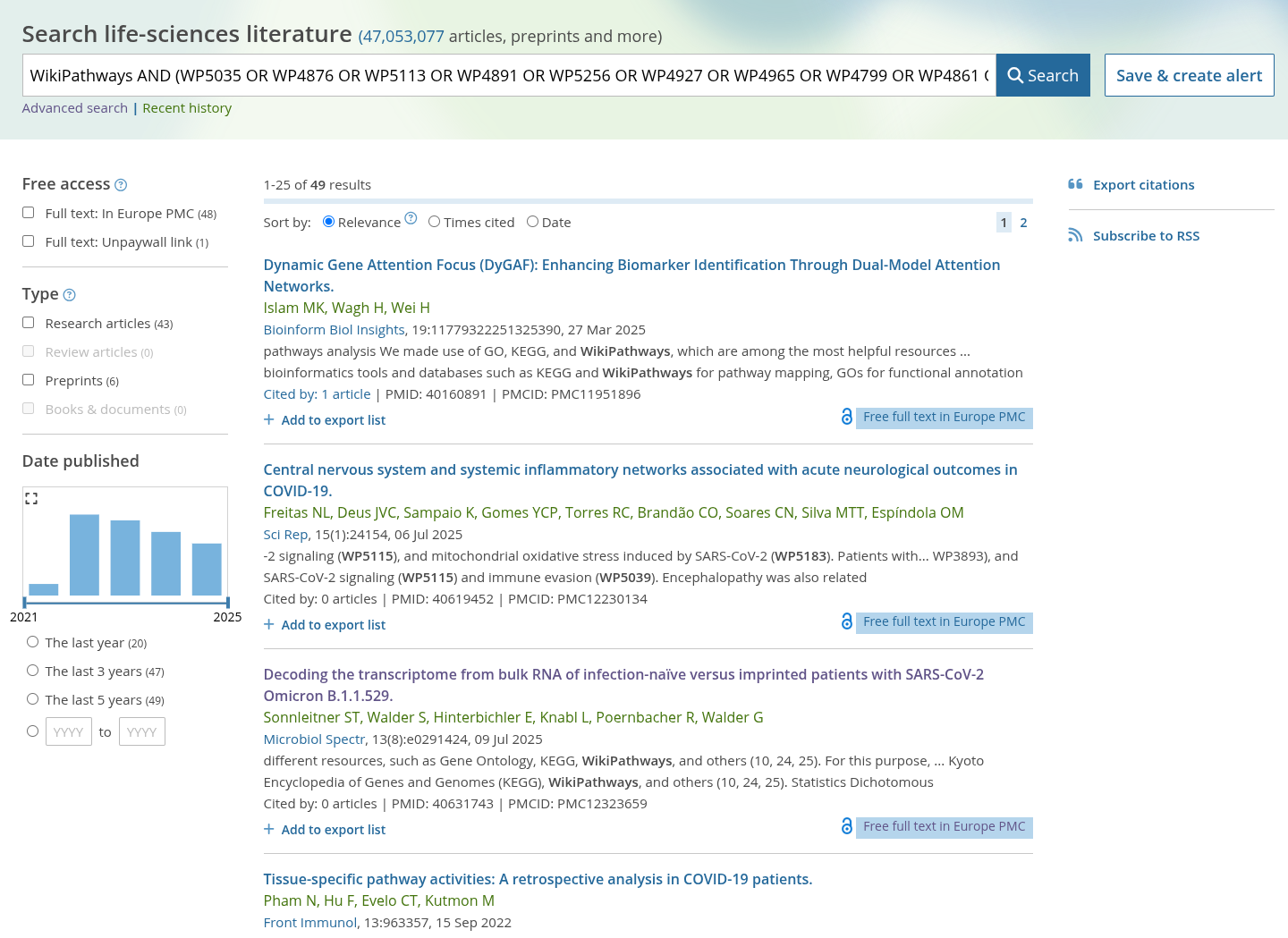Check the Research articles filter
Viewport: 1288px width, 938px height.
[x=29, y=323]
